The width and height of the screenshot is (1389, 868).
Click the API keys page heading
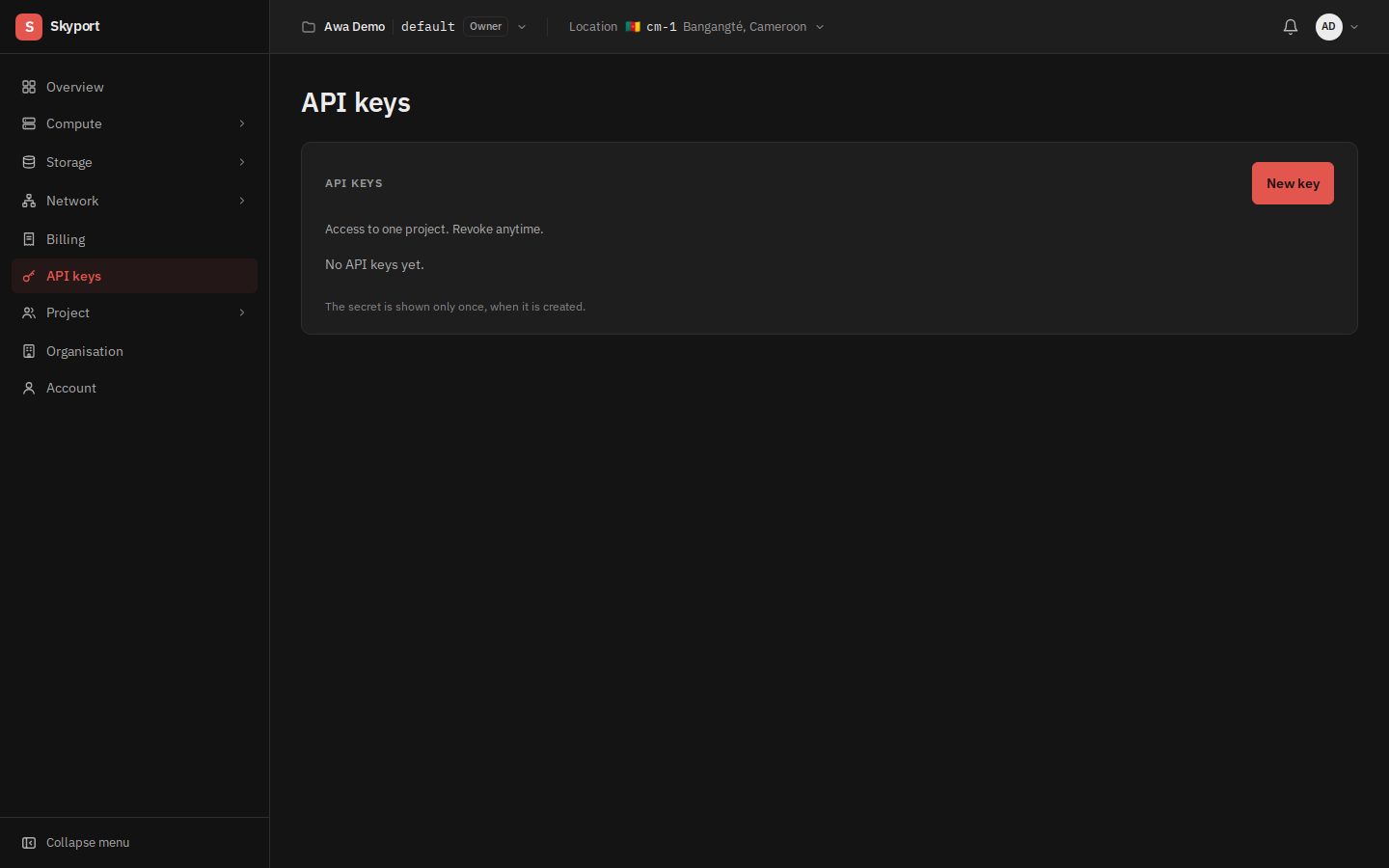(356, 102)
